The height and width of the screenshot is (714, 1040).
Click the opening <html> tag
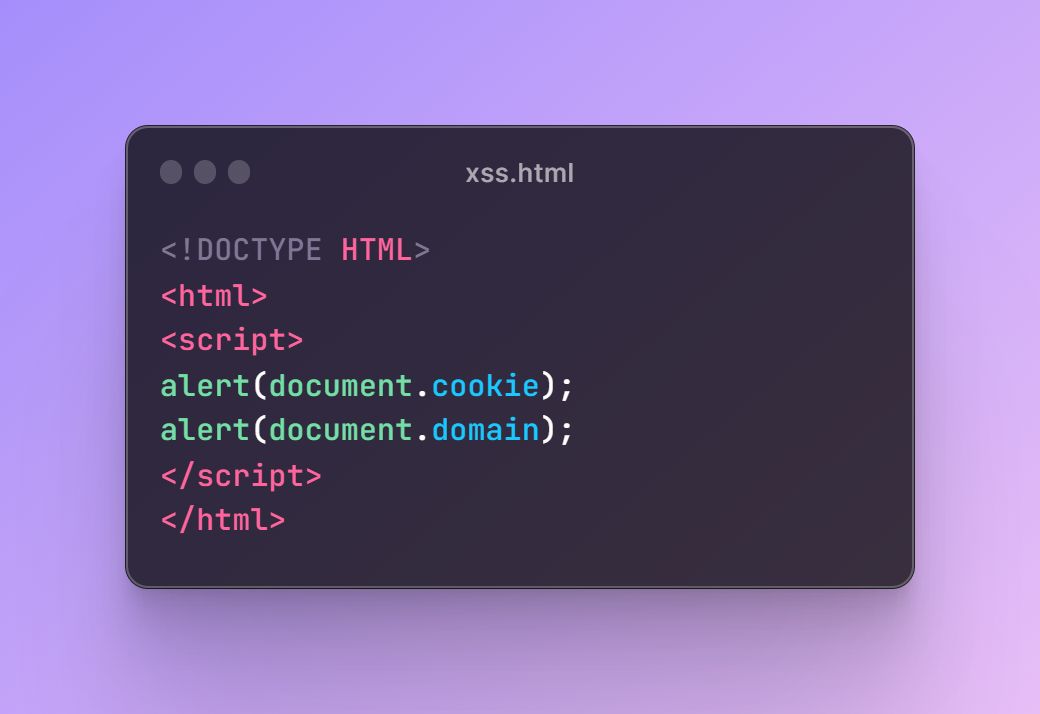214,295
